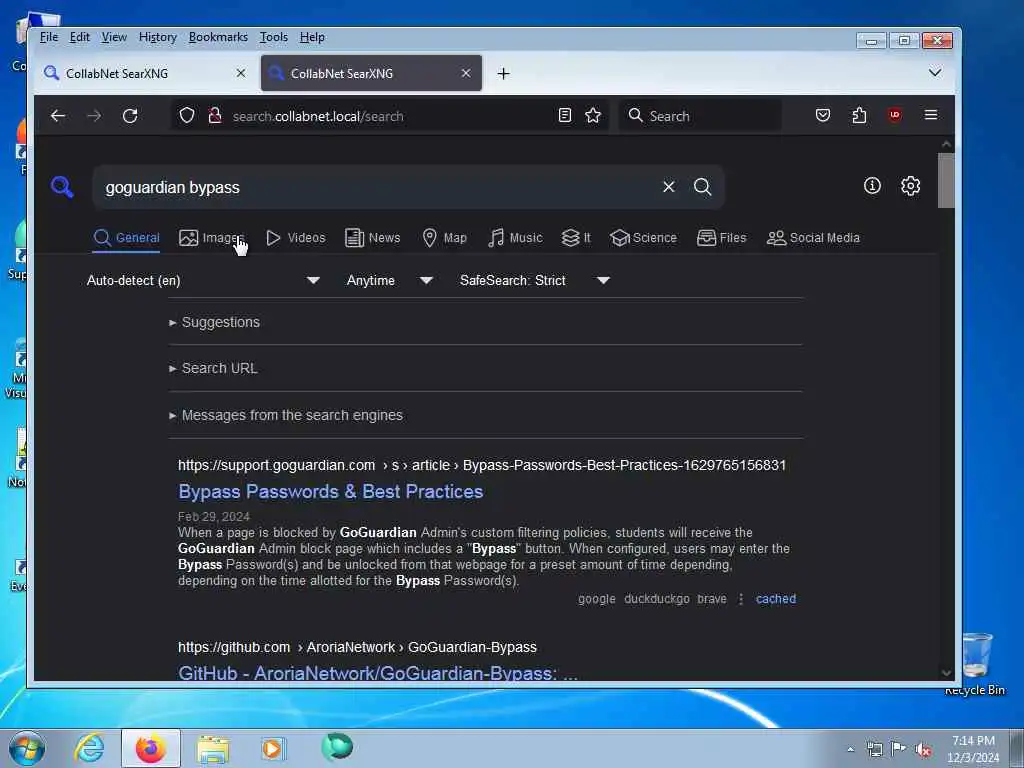Open the Windows Start menu
Screen dimensions: 1024x768
(27, 748)
